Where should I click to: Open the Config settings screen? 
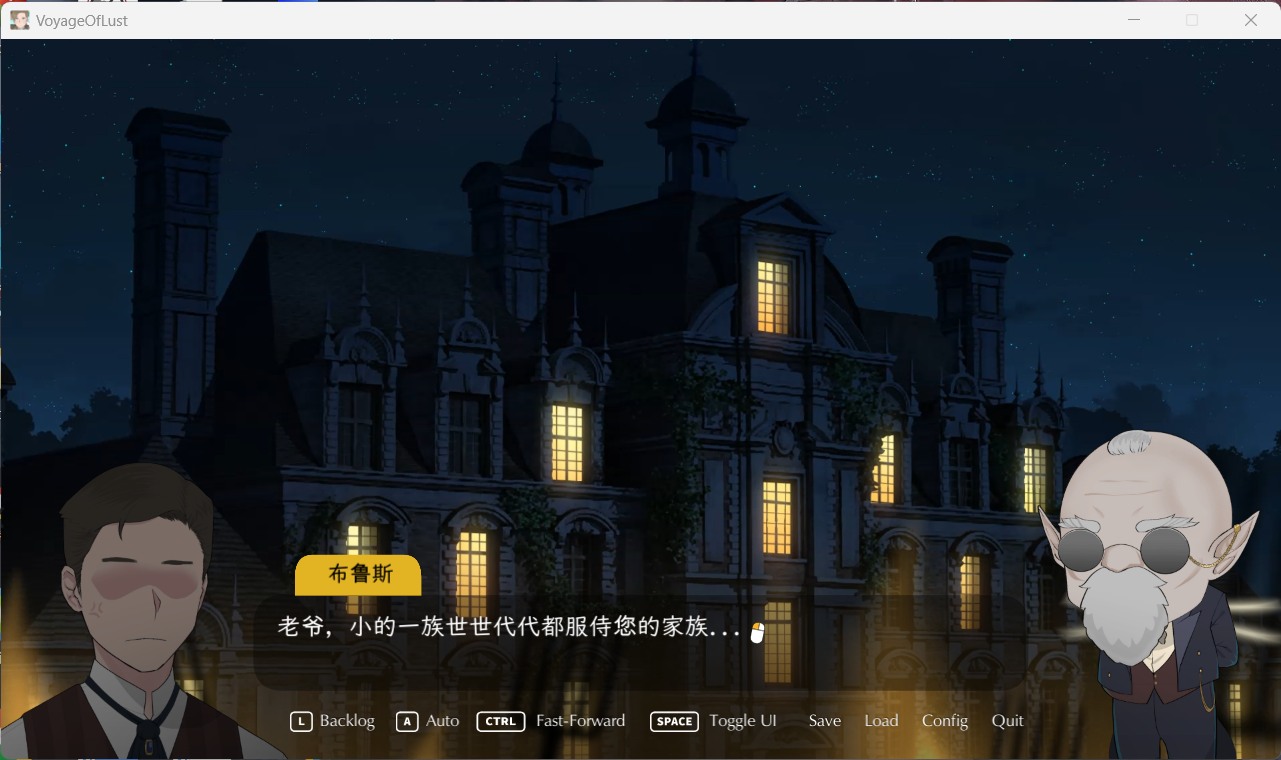pos(944,721)
